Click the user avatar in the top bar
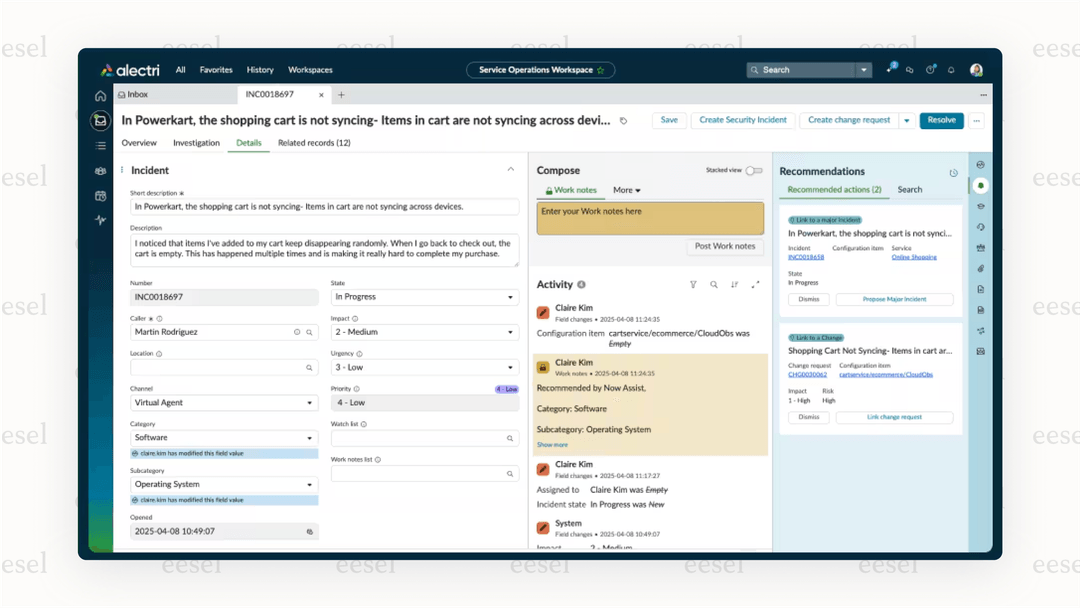The image size is (1080, 608). pyautogui.click(x=977, y=69)
